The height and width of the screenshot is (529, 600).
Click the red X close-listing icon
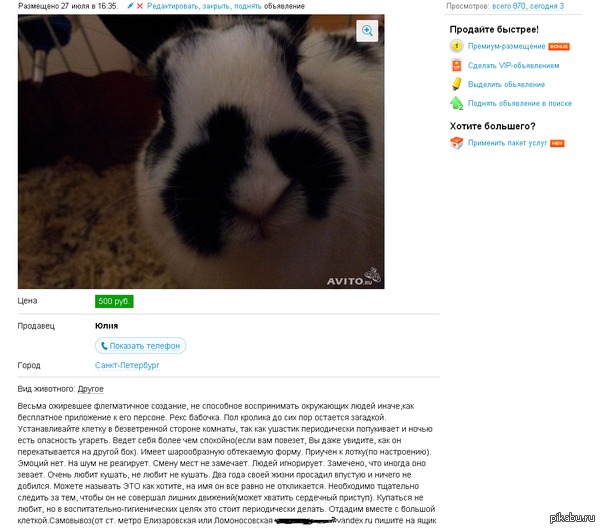(140, 6)
